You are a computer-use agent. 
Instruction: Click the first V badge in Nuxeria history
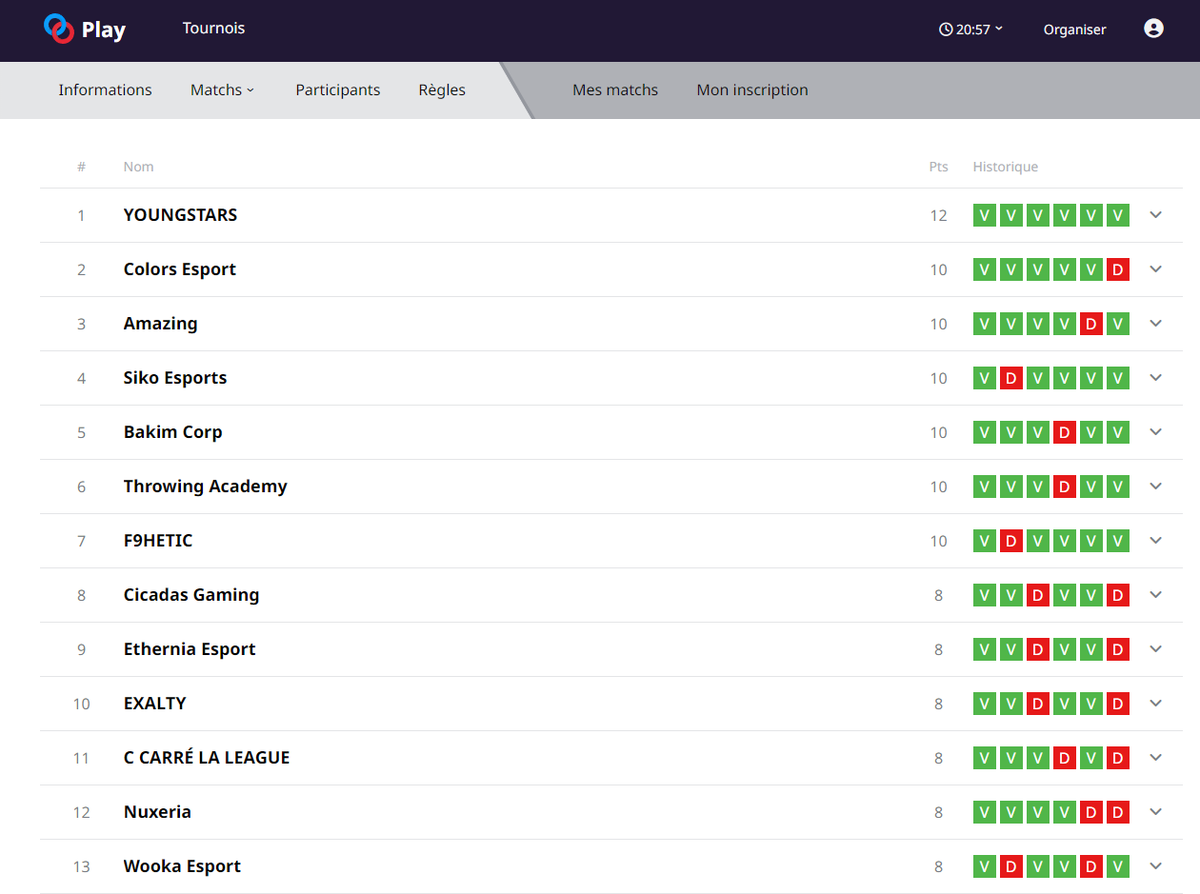tap(984, 812)
